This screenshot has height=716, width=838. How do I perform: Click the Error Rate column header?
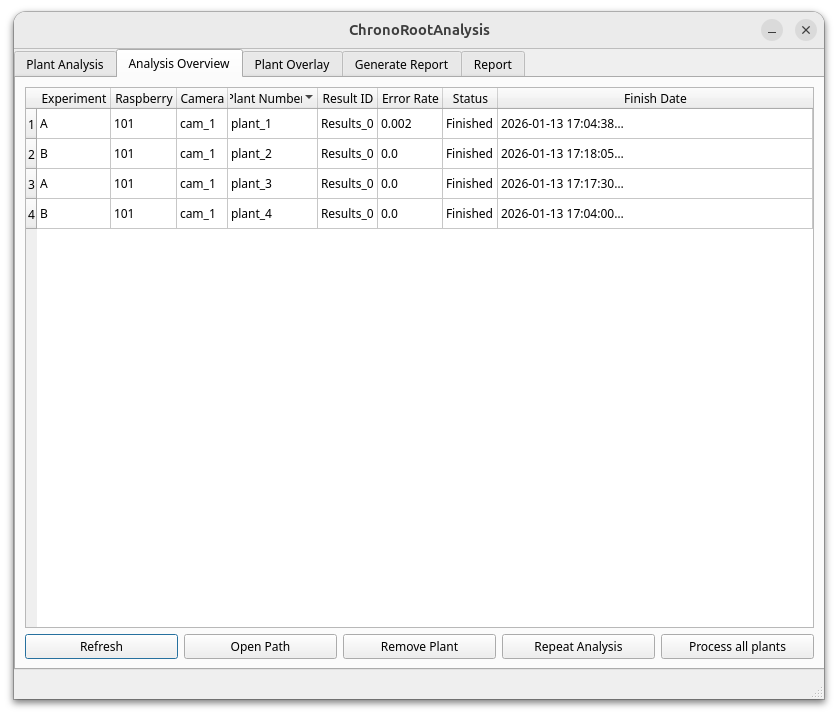[x=410, y=98]
